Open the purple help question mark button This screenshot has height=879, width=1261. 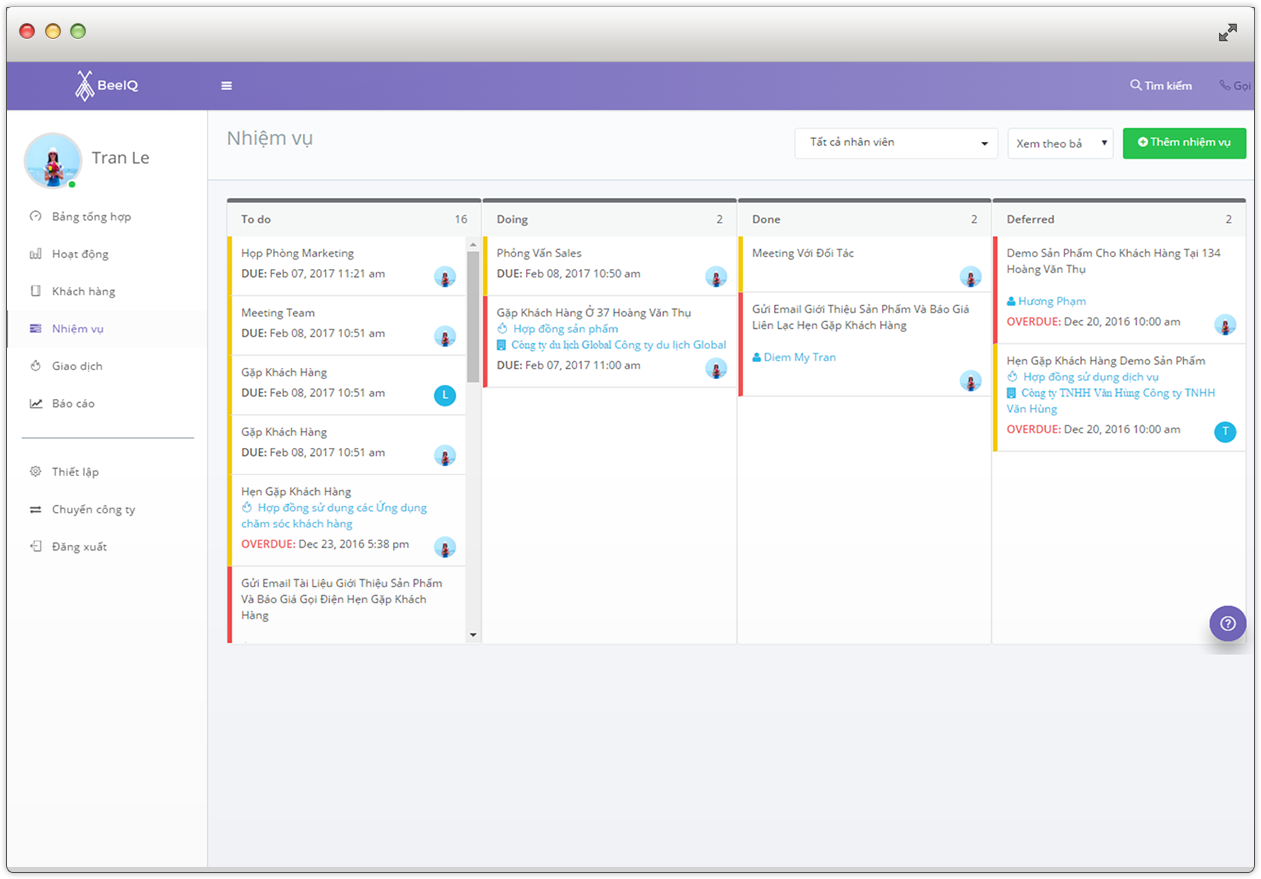1227,623
